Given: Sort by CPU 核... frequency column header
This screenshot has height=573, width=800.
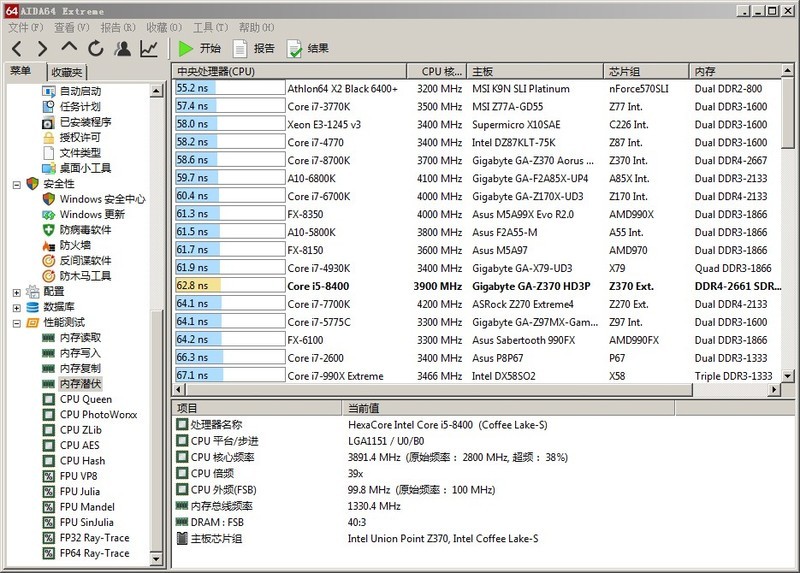Looking at the screenshot, I should pos(437,71).
